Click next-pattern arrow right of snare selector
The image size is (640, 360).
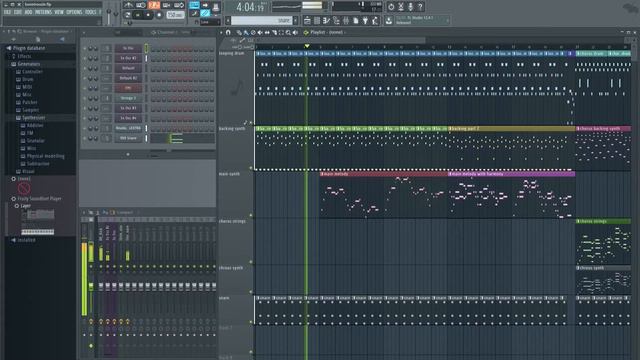click(x=296, y=20)
